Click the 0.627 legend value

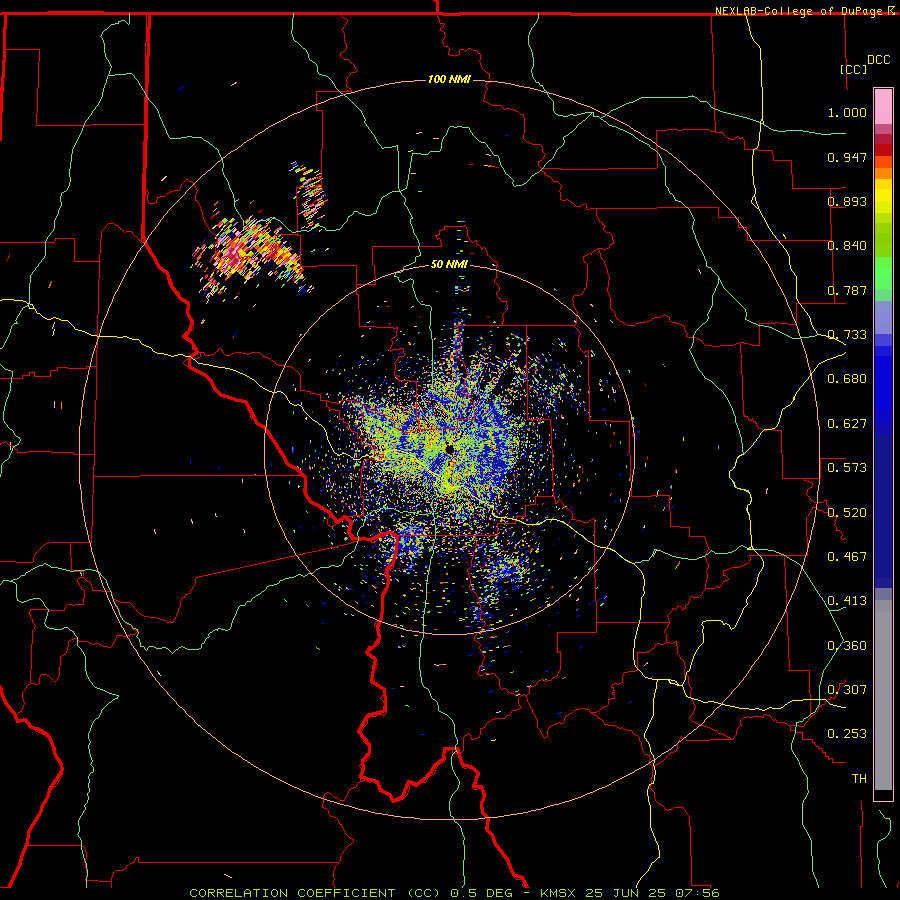pyautogui.click(x=847, y=424)
